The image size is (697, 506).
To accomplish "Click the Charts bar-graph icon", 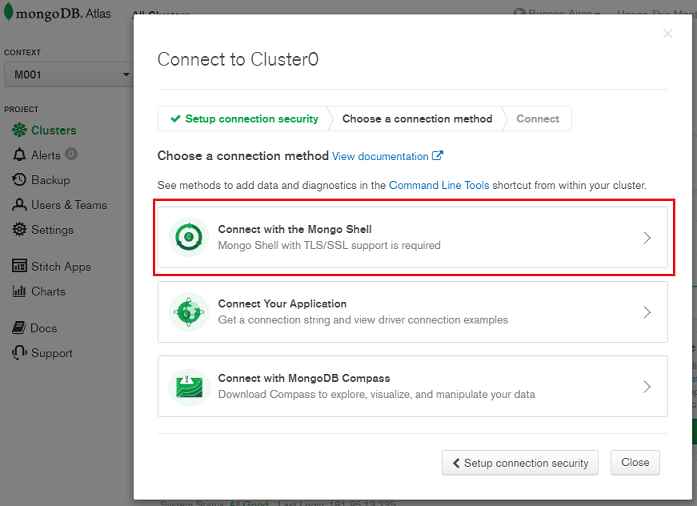I will 19,291.
